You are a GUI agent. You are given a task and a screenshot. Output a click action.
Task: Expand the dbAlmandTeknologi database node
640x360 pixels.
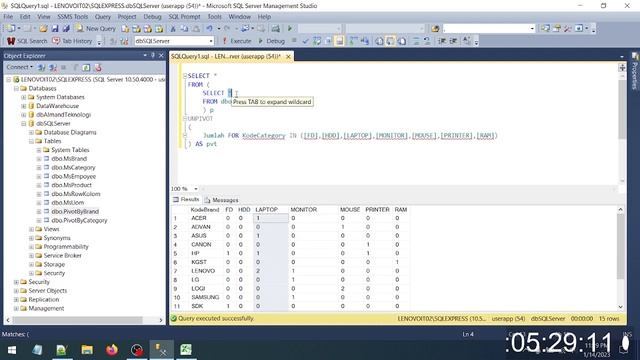click(x=24, y=115)
